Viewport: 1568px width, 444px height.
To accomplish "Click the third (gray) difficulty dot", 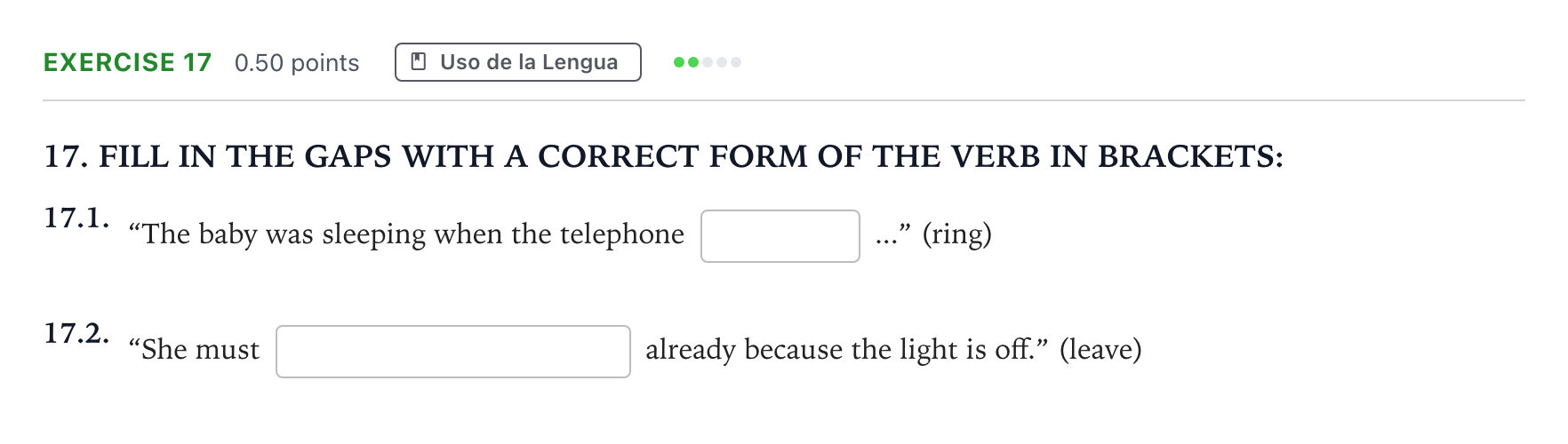I will coord(708,62).
